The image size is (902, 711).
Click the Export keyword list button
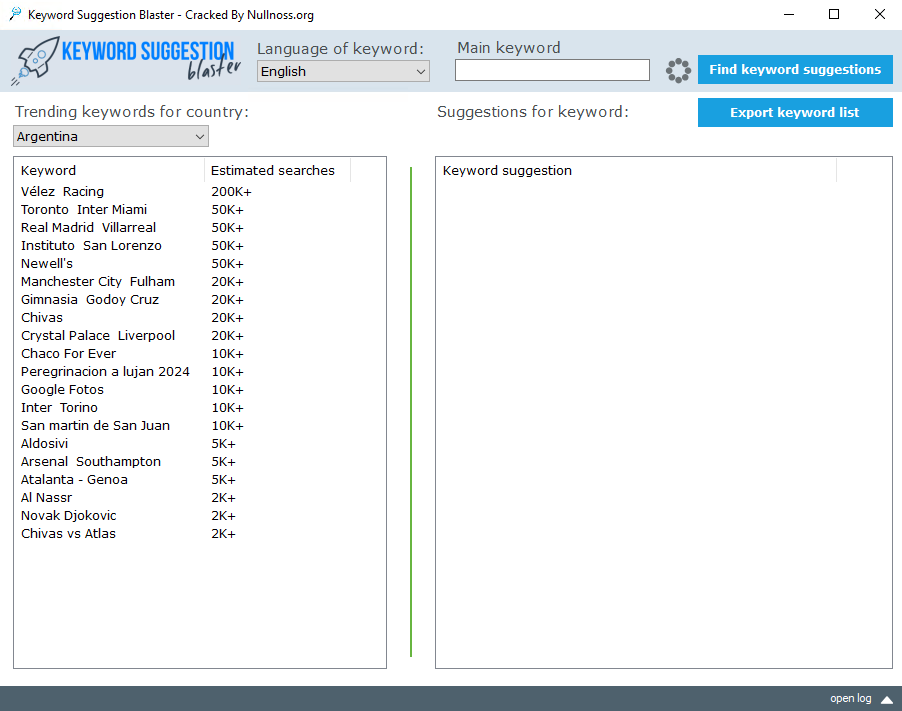click(x=795, y=112)
